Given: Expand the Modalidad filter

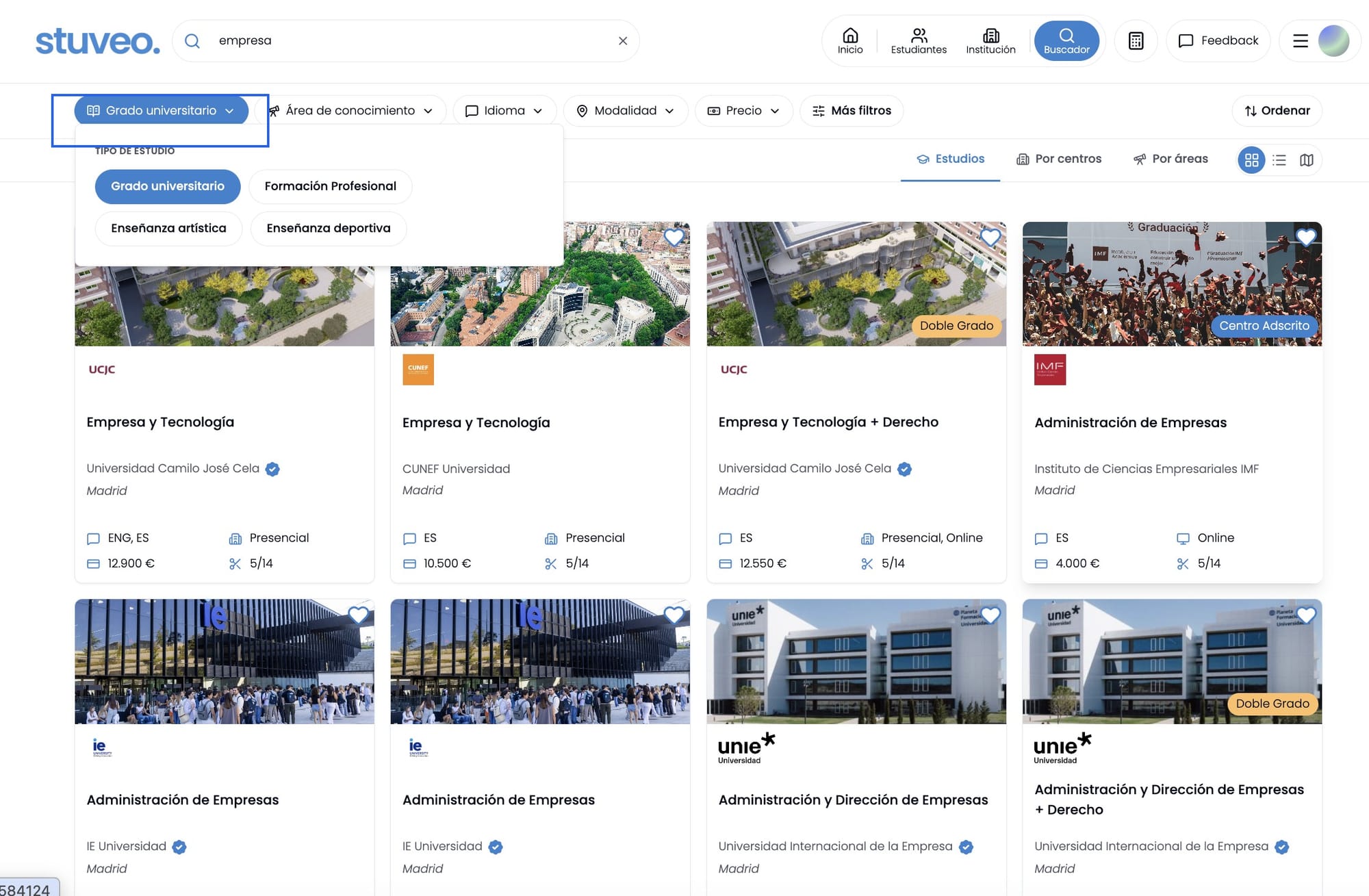Looking at the screenshot, I should pos(626,111).
